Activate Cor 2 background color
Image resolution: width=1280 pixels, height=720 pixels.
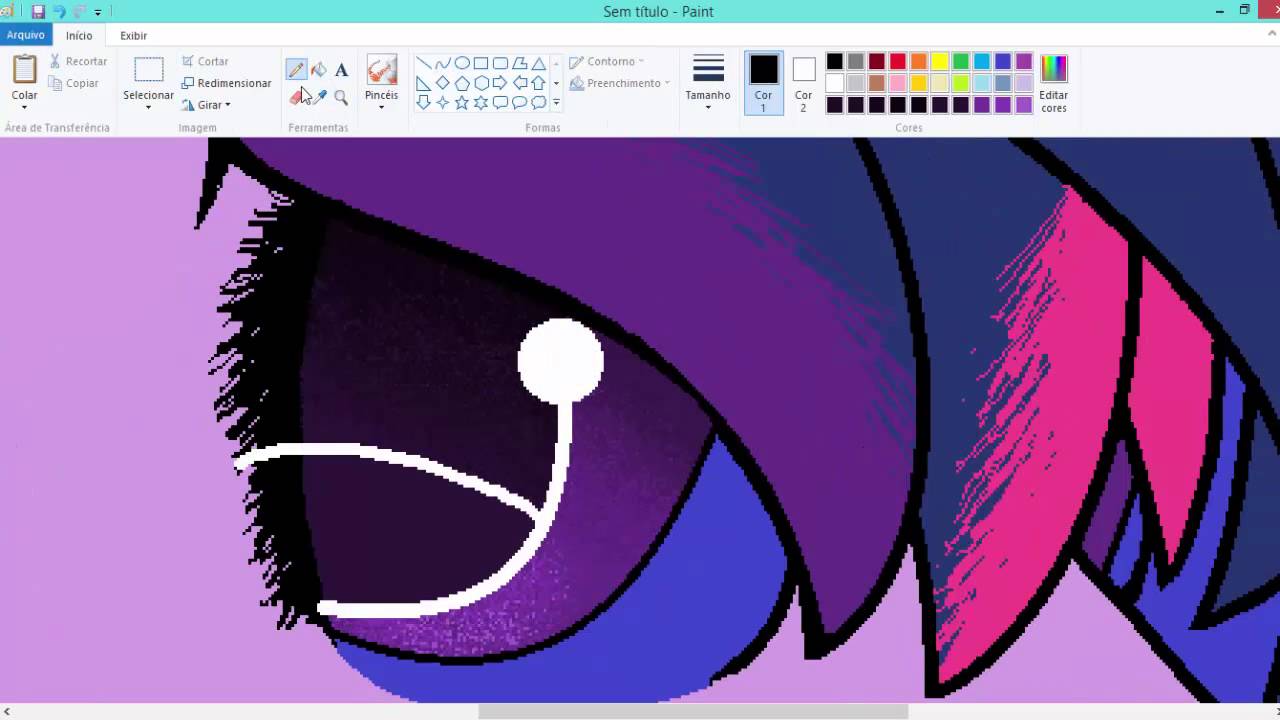point(803,82)
